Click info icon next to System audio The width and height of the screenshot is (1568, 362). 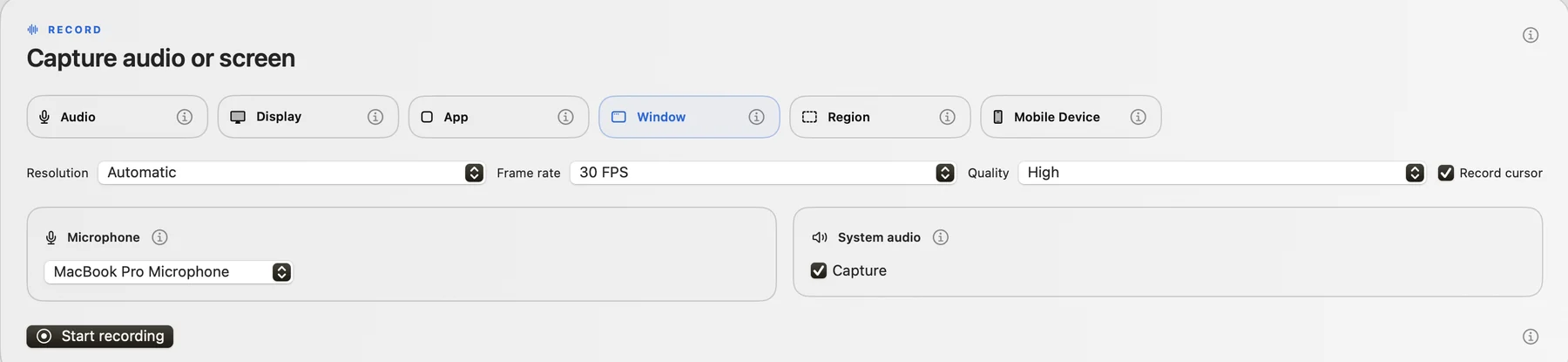(x=941, y=237)
